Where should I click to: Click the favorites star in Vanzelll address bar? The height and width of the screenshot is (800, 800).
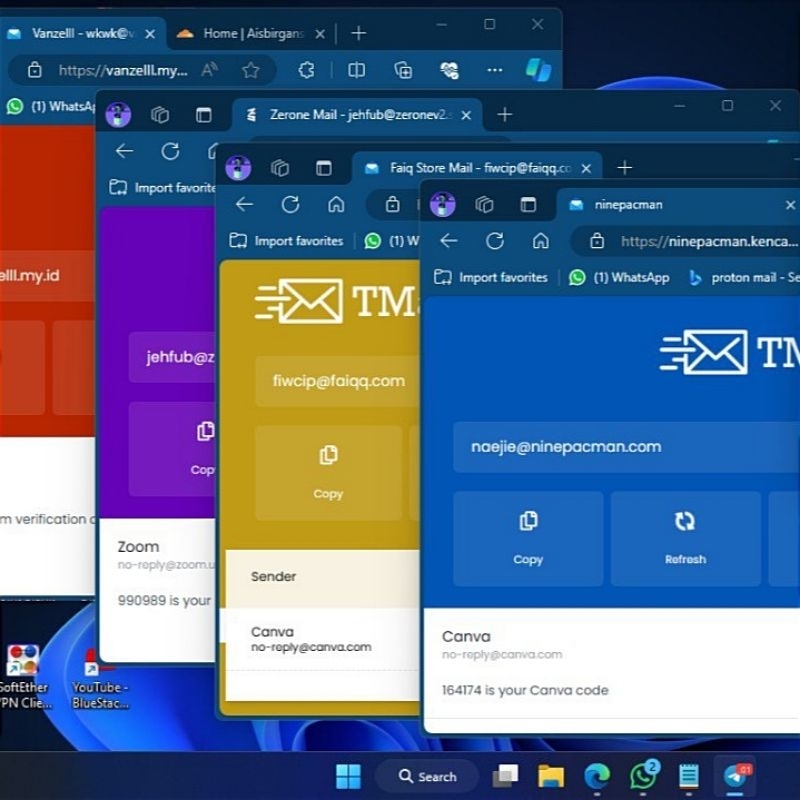point(251,70)
